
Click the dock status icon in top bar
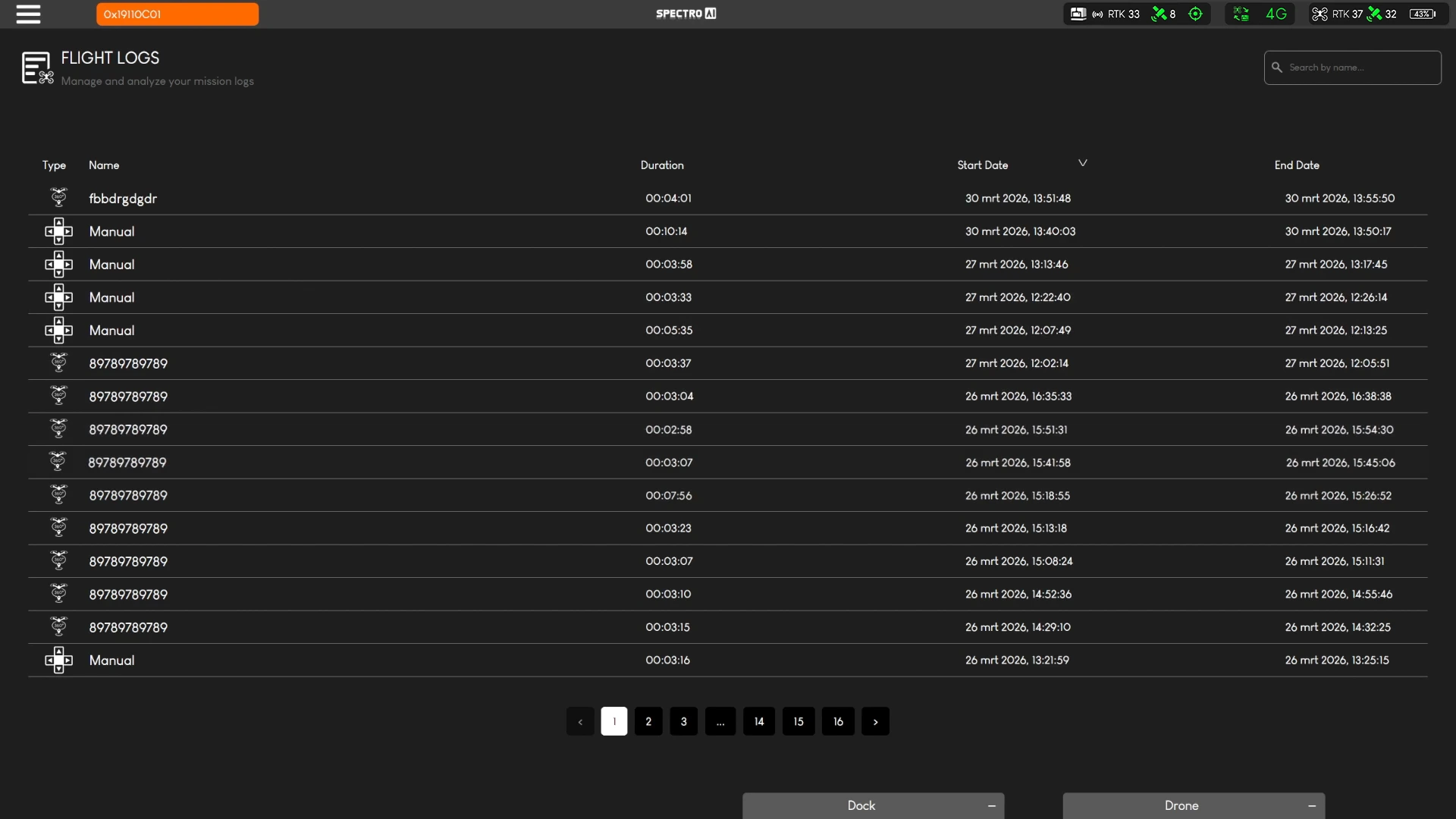click(x=1078, y=14)
